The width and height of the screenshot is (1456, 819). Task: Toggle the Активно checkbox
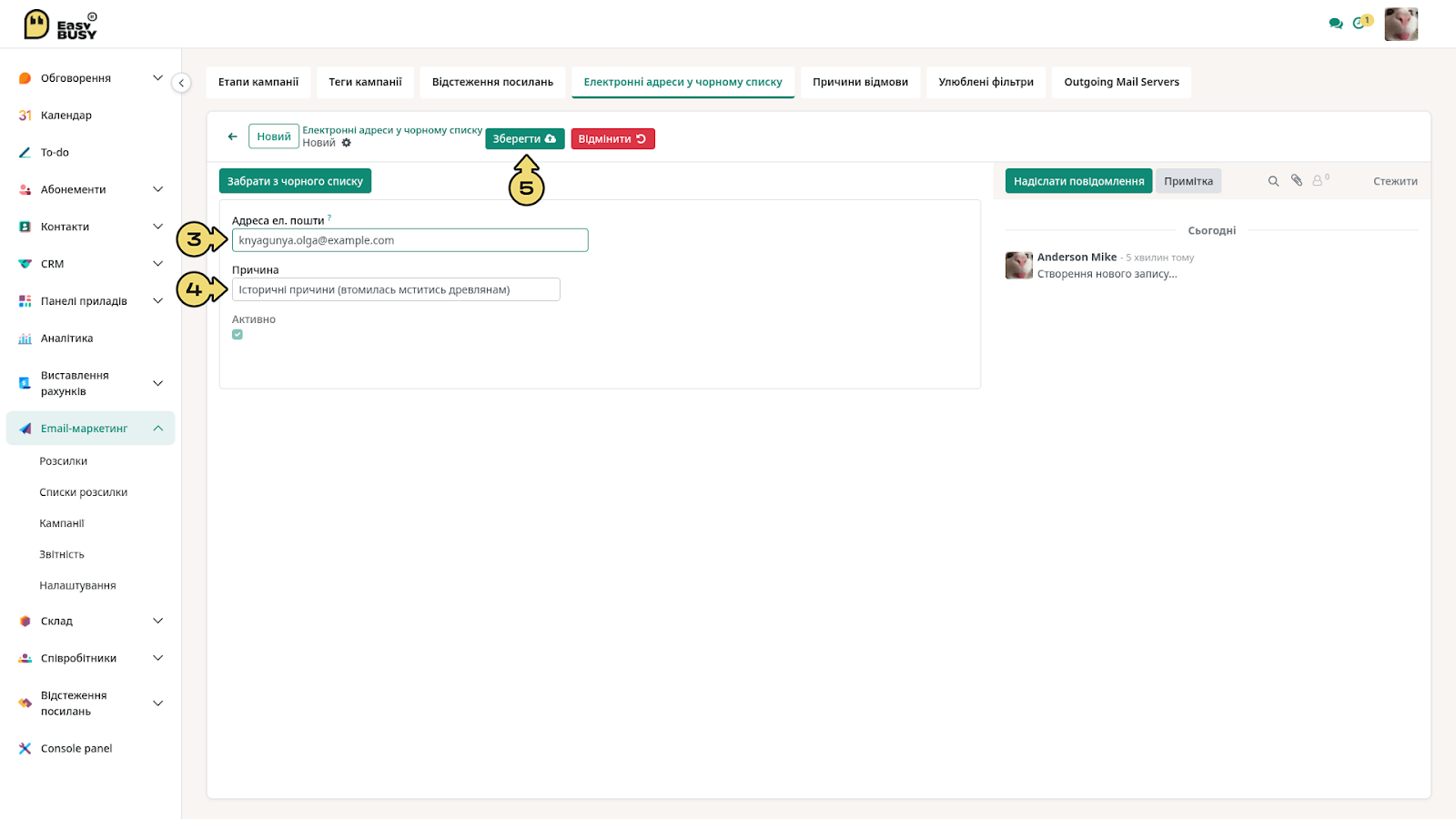tap(238, 335)
